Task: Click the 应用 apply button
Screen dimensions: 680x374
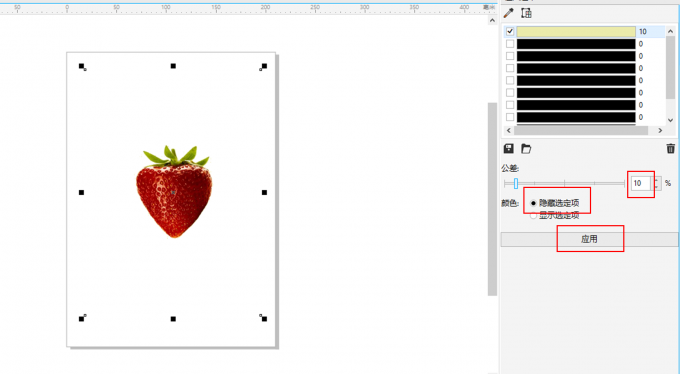Action: pos(589,239)
